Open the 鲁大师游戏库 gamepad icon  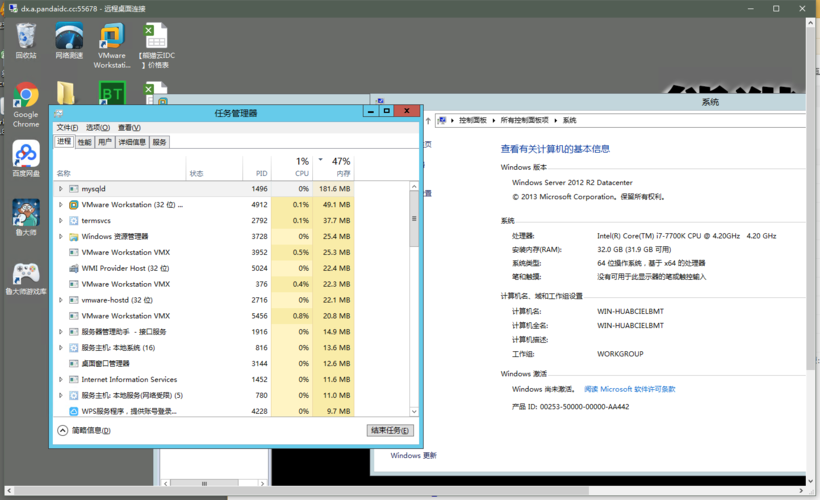26,279
